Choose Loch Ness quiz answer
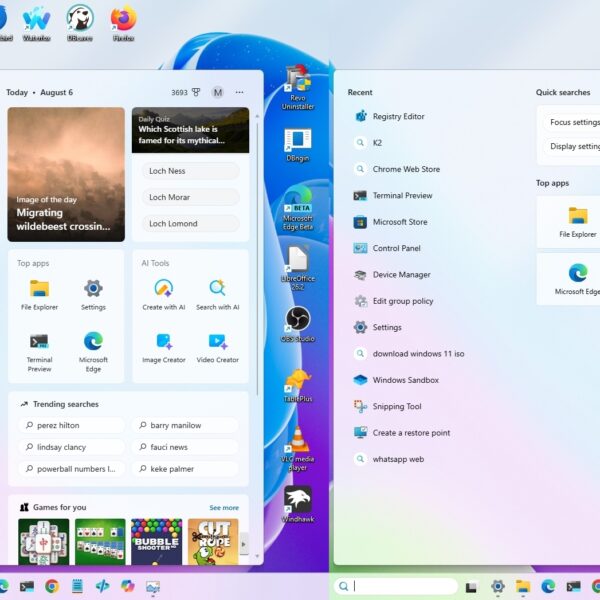600x600 pixels. 191,171
